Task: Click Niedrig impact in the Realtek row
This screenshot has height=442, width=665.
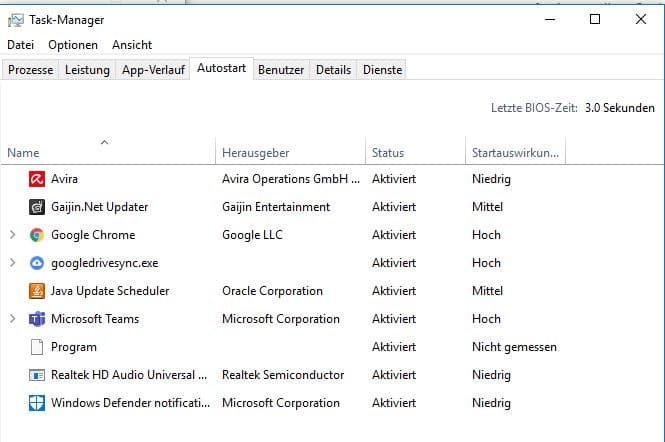Action: tap(492, 375)
